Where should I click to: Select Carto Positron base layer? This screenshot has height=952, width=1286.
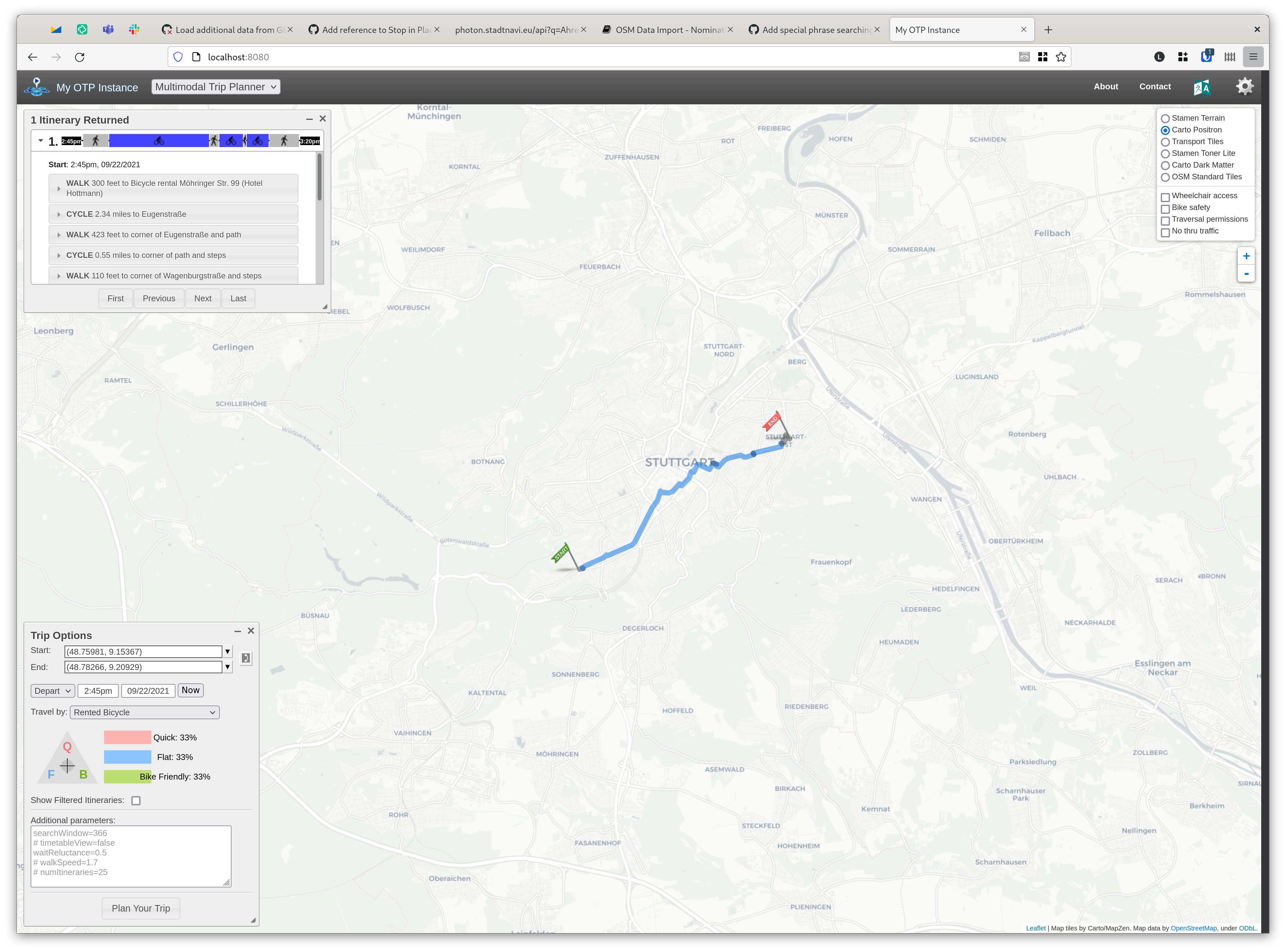1165,130
